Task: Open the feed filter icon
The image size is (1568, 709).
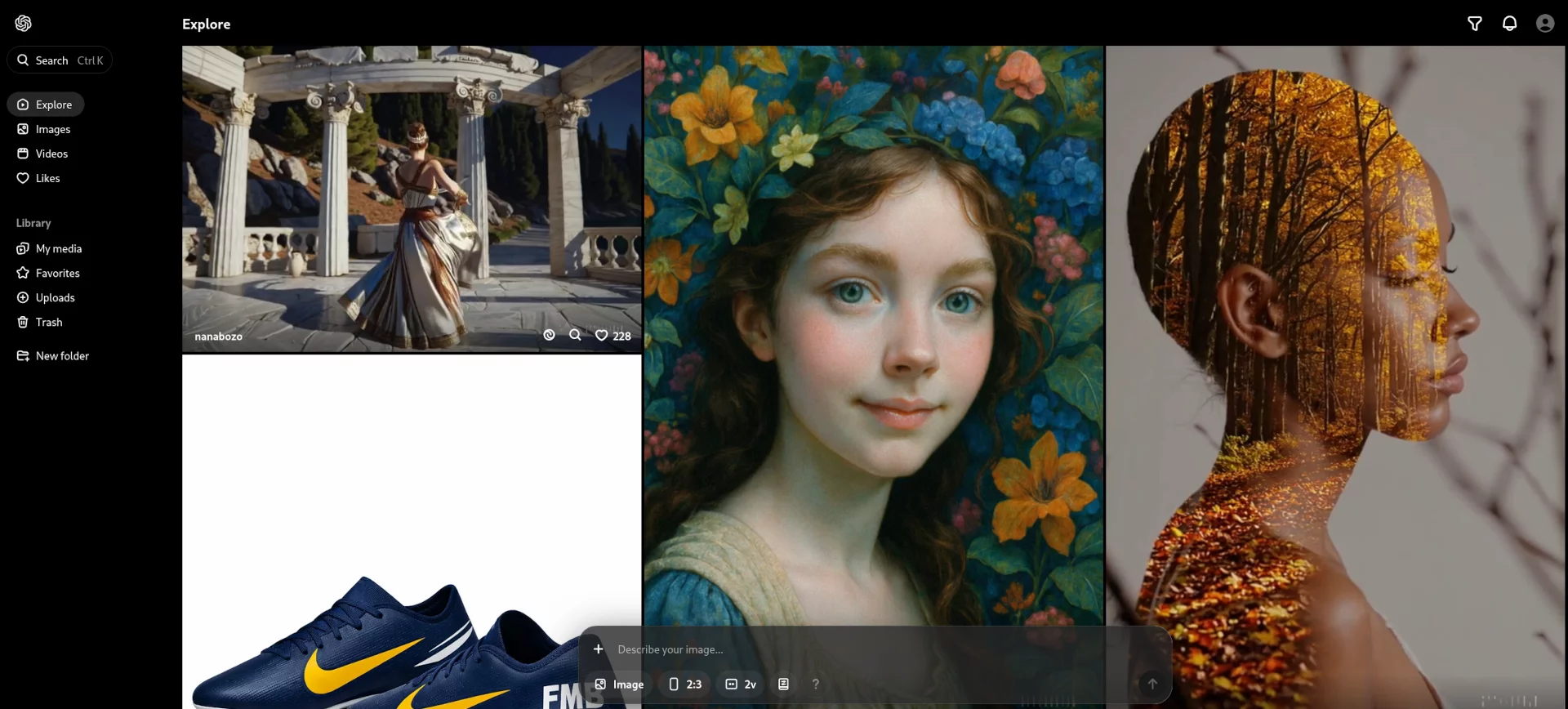Action: coord(1474,24)
